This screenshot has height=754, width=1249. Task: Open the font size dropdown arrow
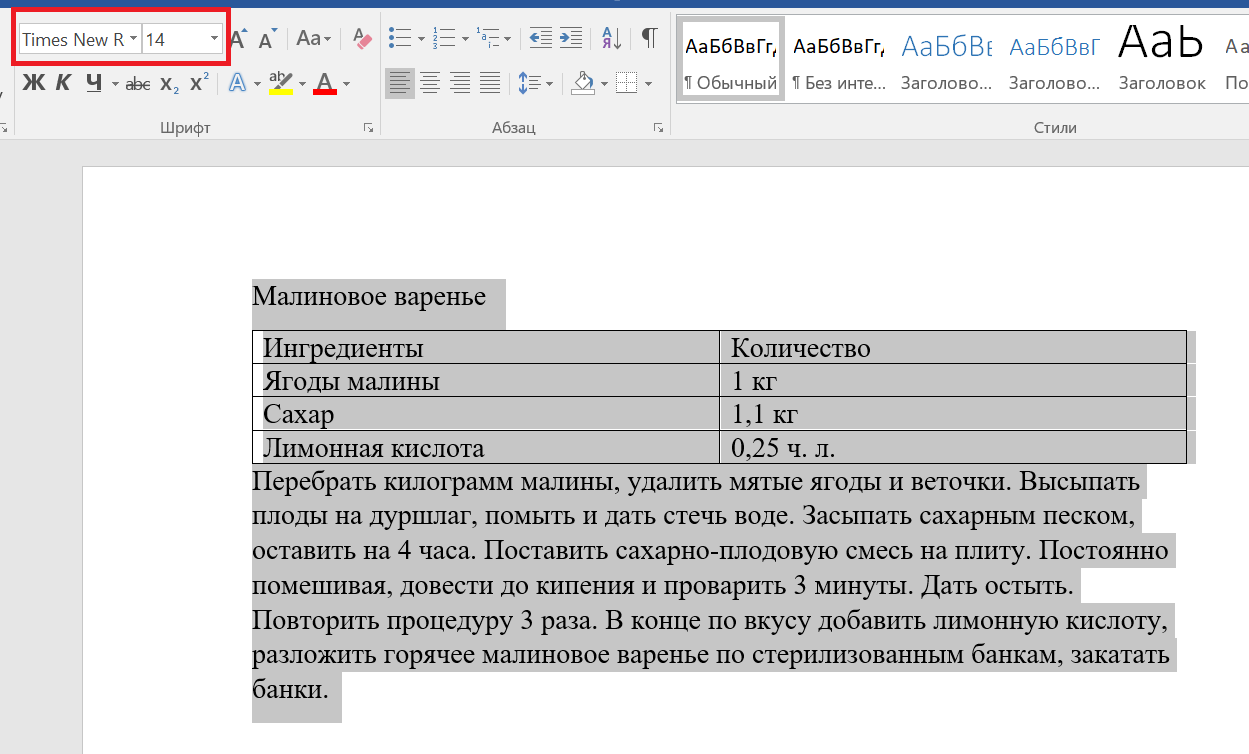pyautogui.click(x=214, y=40)
